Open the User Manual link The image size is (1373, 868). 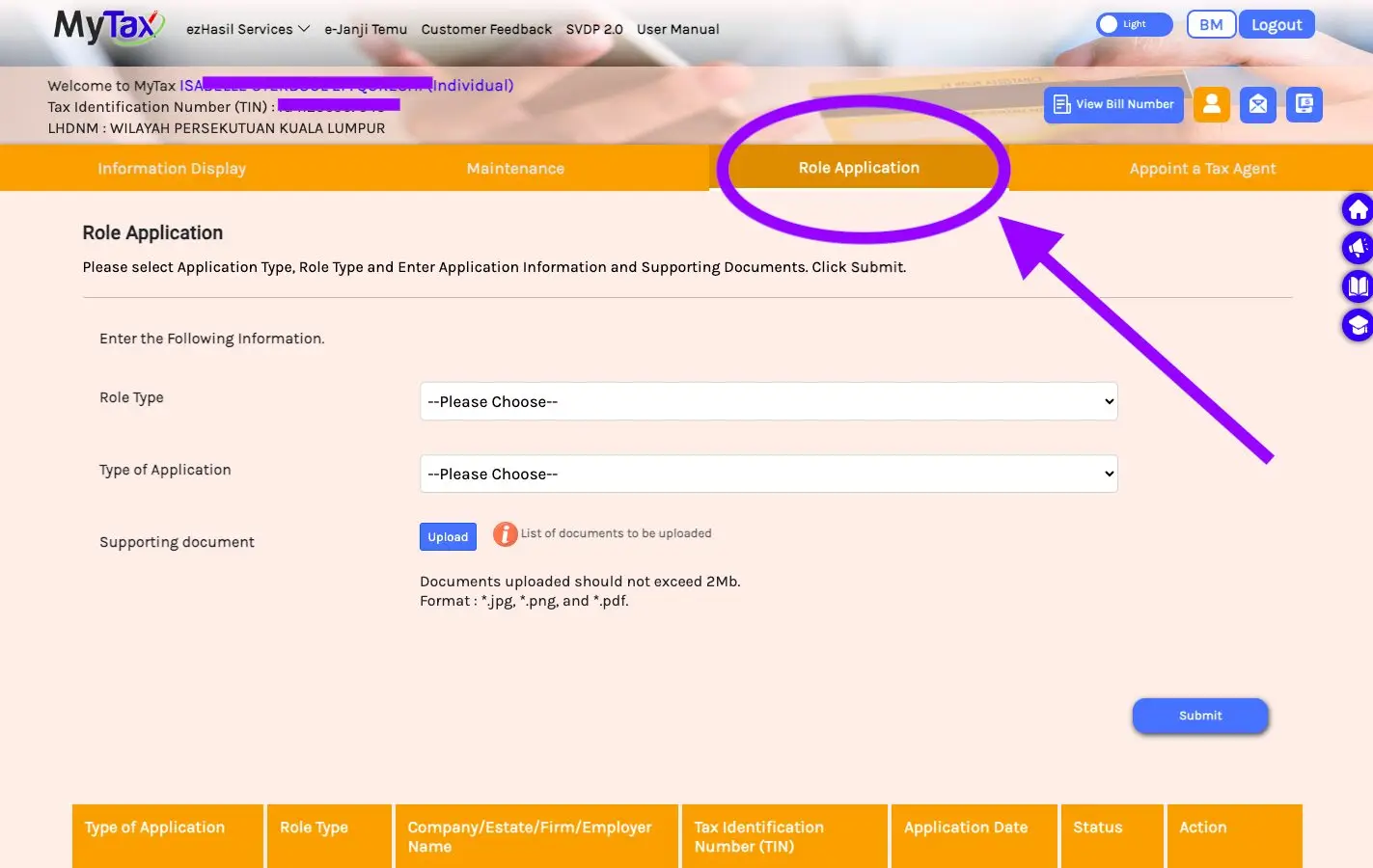pyautogui.click(x=677, y=29)
